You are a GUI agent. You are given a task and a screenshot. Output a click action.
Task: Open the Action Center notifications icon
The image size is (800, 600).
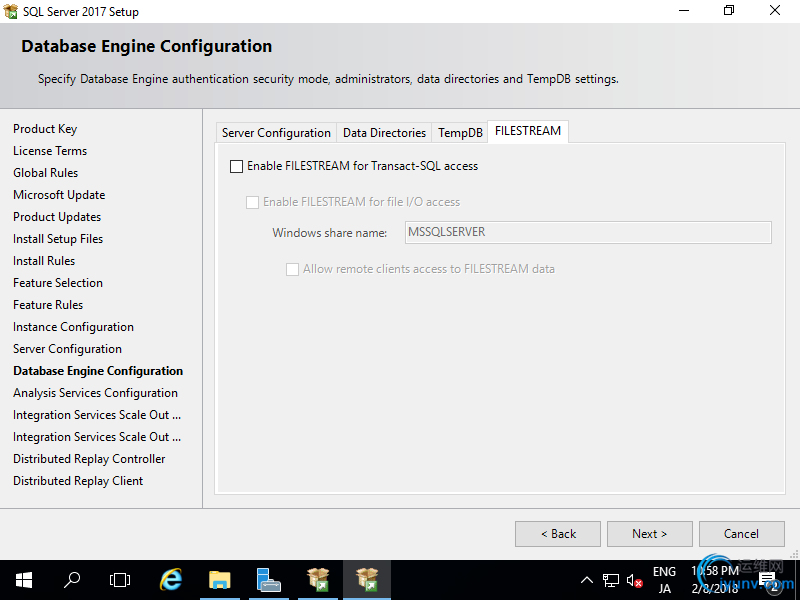click(770, 581)
